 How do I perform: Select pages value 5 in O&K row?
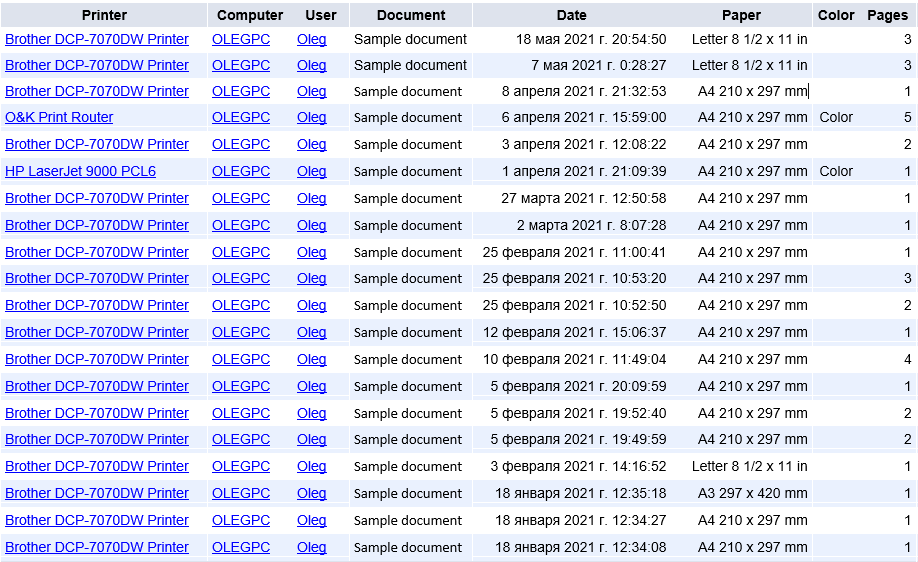[907, 117]
